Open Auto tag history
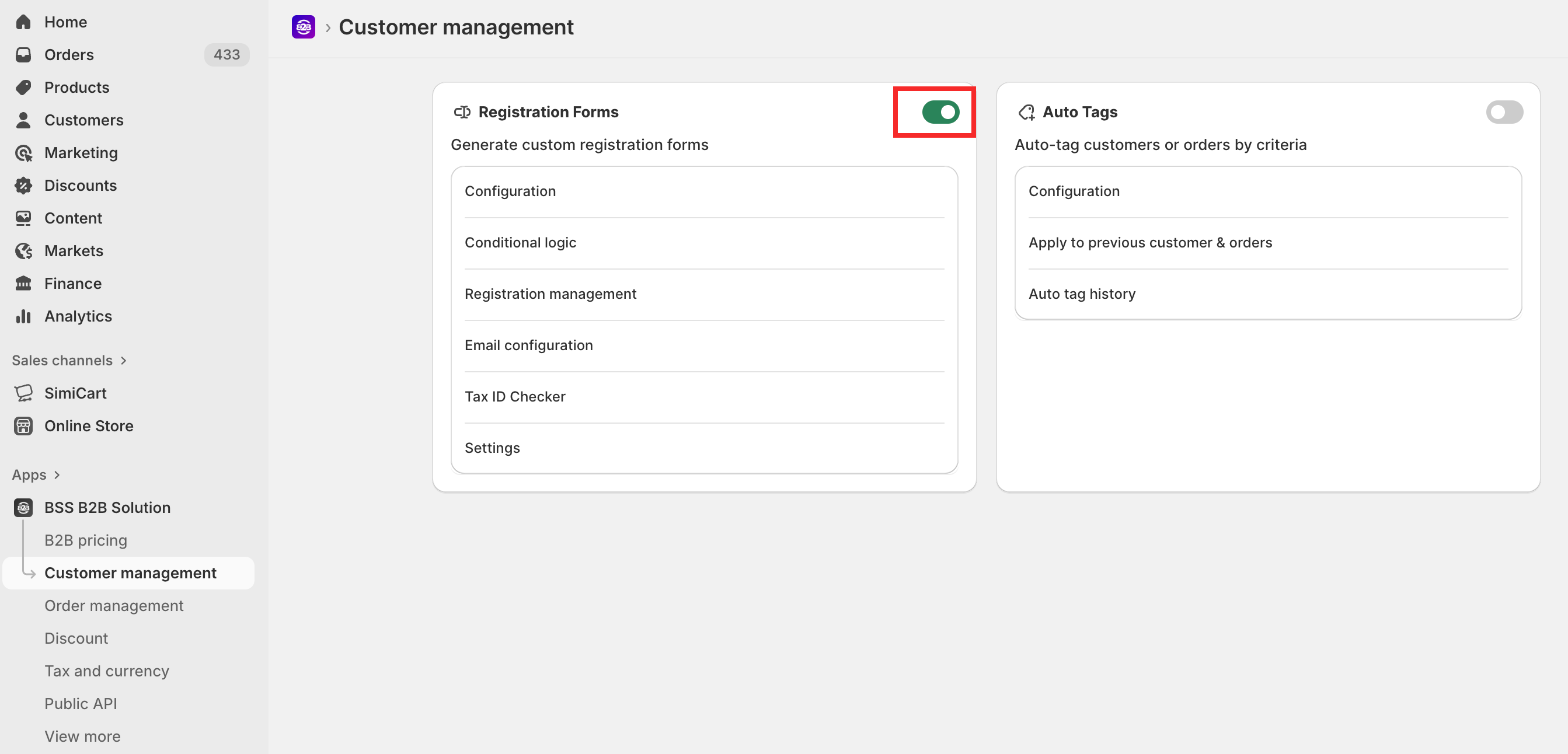The width and height of the screenshot is (1568, 754). coord(1082,294)
